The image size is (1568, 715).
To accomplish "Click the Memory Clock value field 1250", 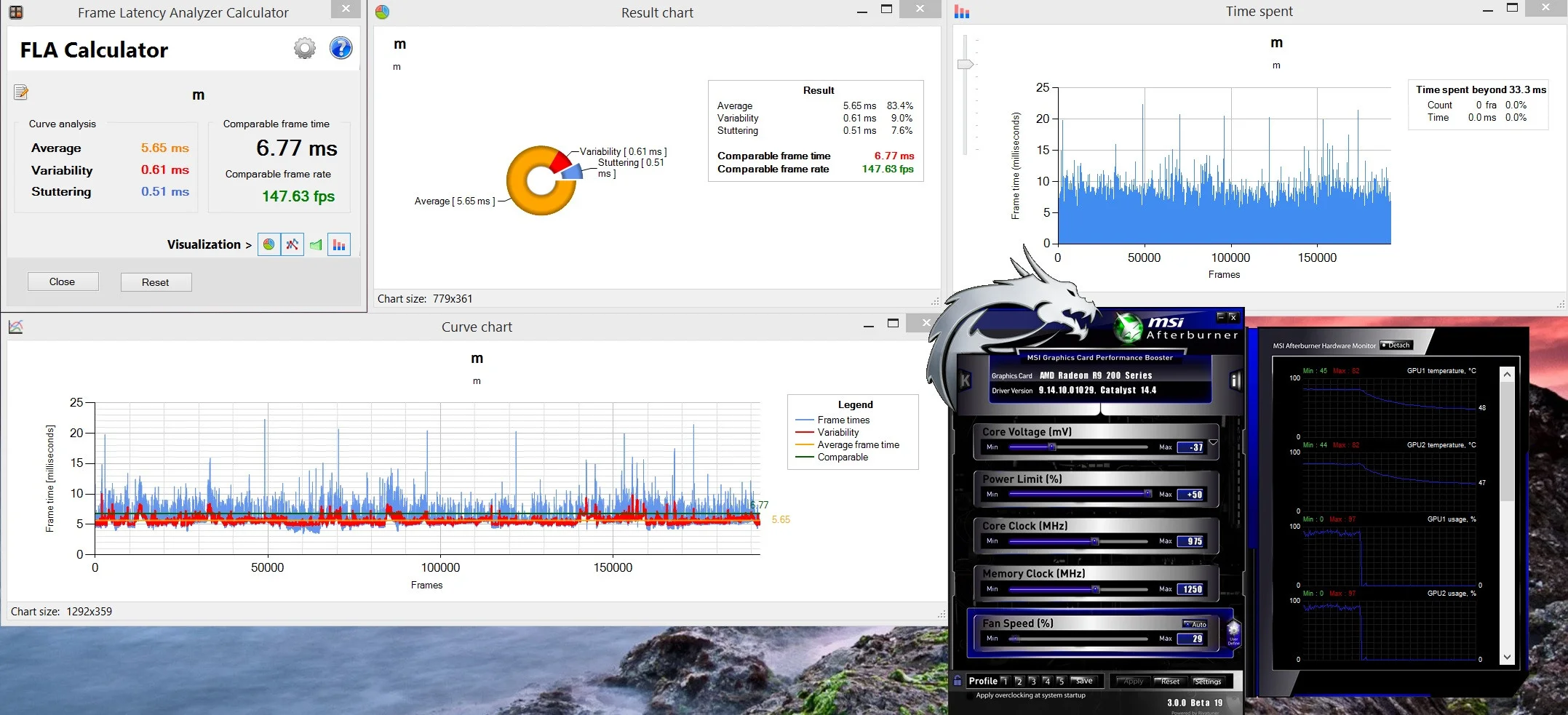I will tap(1192, 589).
